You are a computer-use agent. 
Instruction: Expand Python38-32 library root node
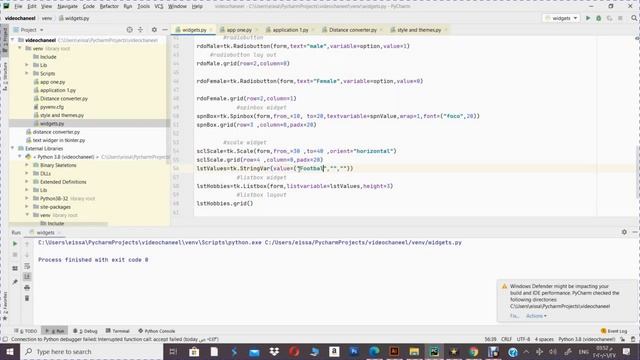click(27, 198)
